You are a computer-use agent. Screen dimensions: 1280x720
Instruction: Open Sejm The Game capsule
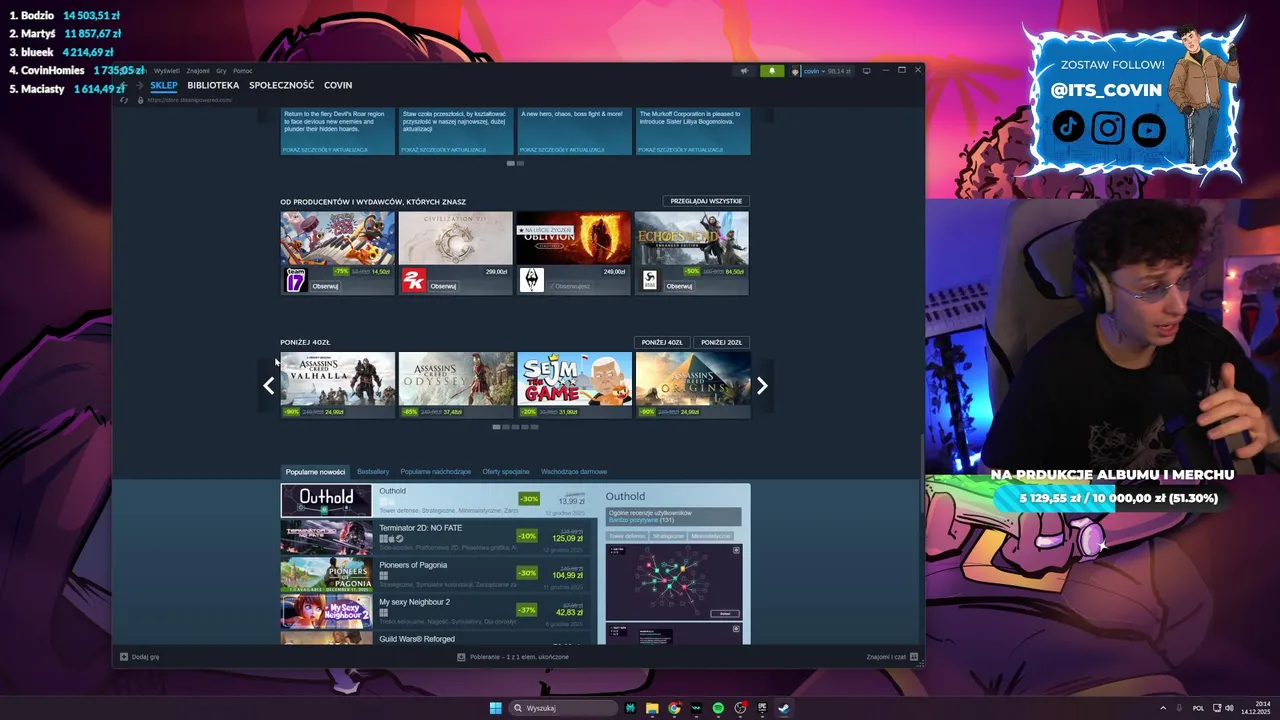(574, 385)
